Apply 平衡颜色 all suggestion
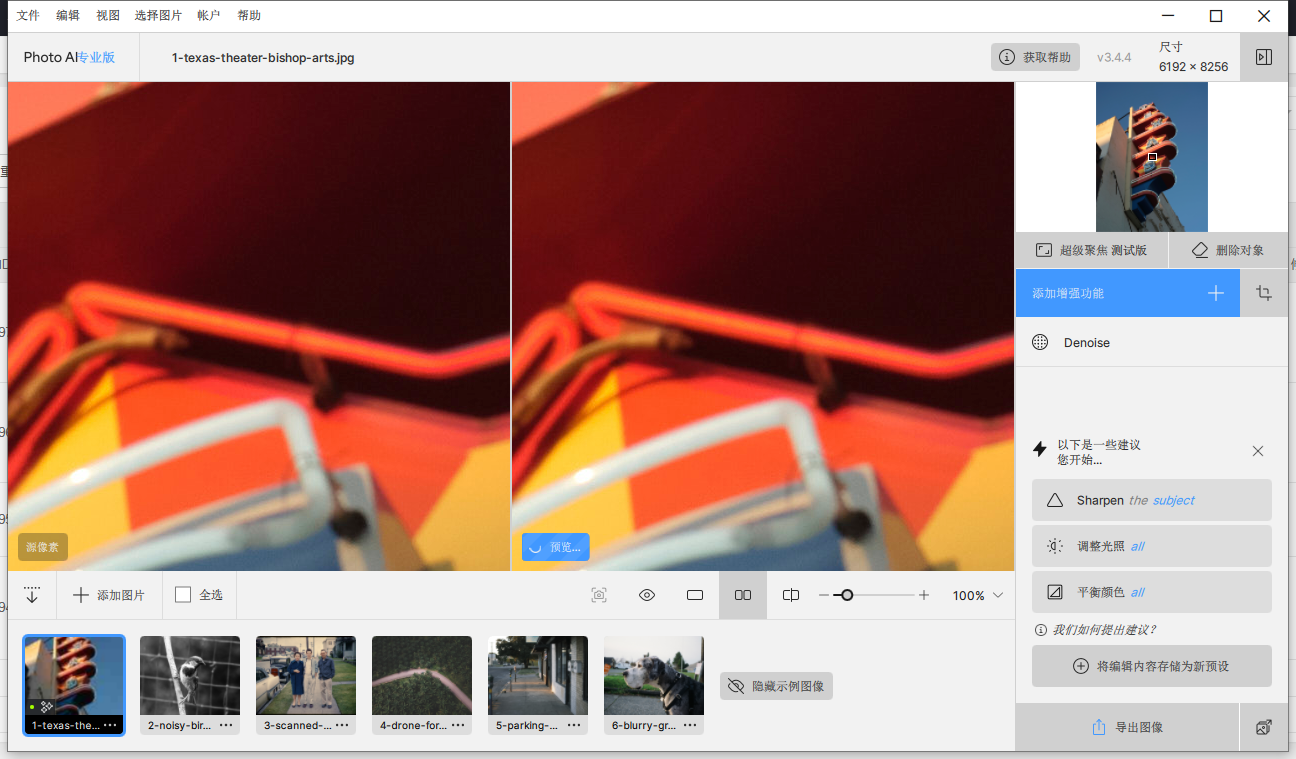1296x759 pixels. (x=1152, y=592)
